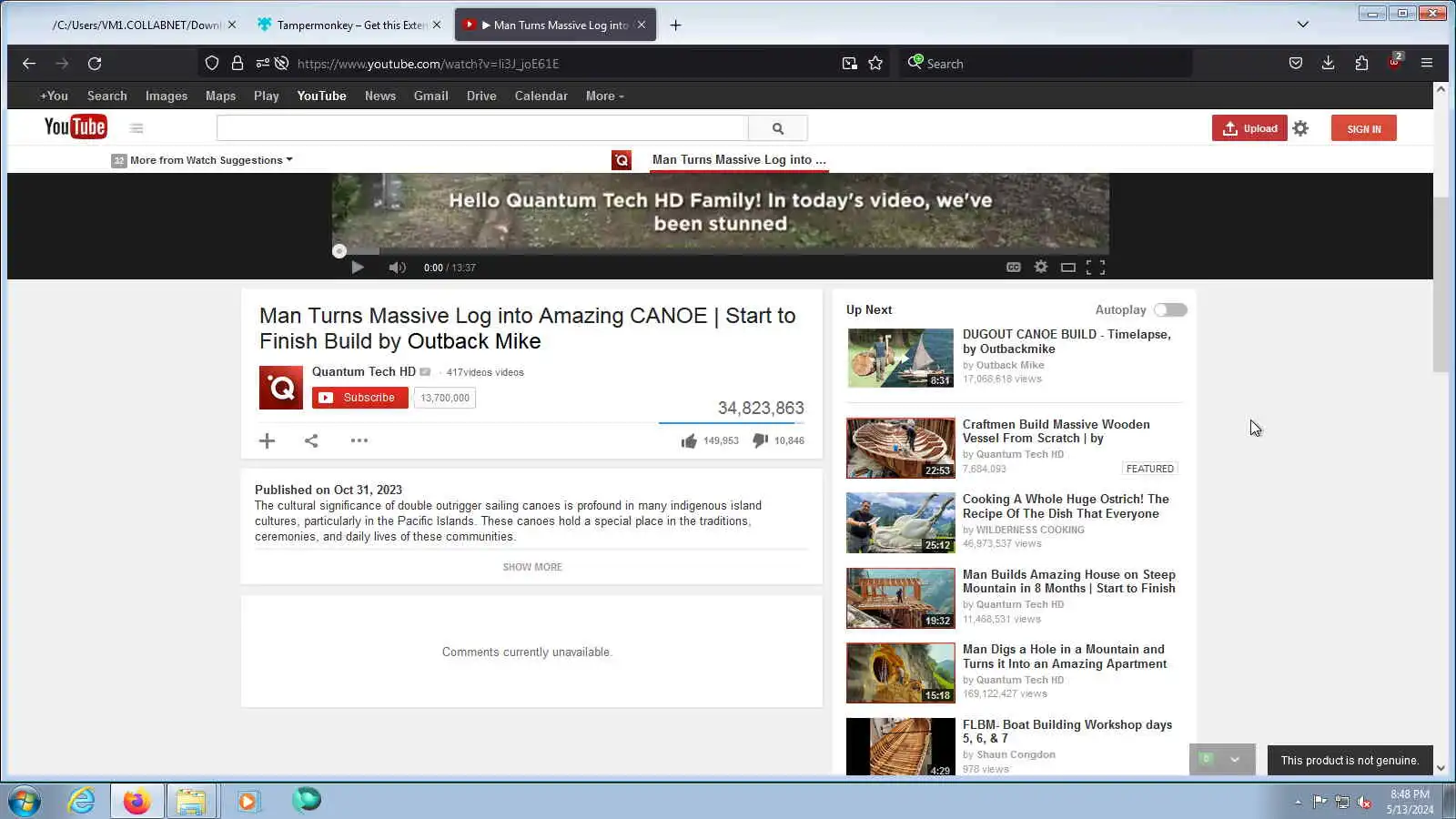Viewport: 1456px width, 819px height.
Task: Open Images in the Google bar
Action: coord(167,96)
